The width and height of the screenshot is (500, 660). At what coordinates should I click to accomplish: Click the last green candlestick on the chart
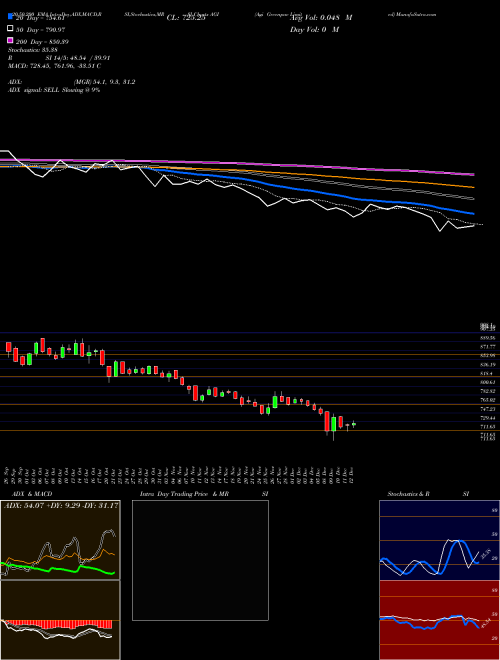(354, 424)
